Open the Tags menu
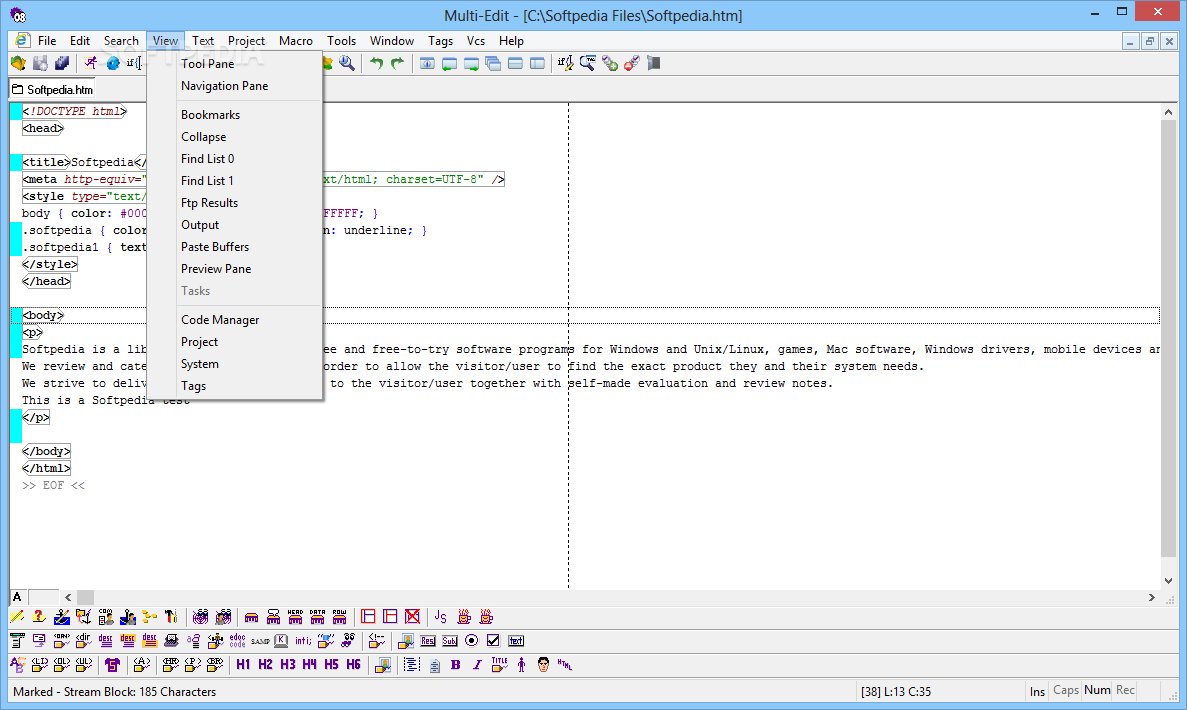Image resolution: width=1187 pixels, height=710 pixels. click(441, 41)
